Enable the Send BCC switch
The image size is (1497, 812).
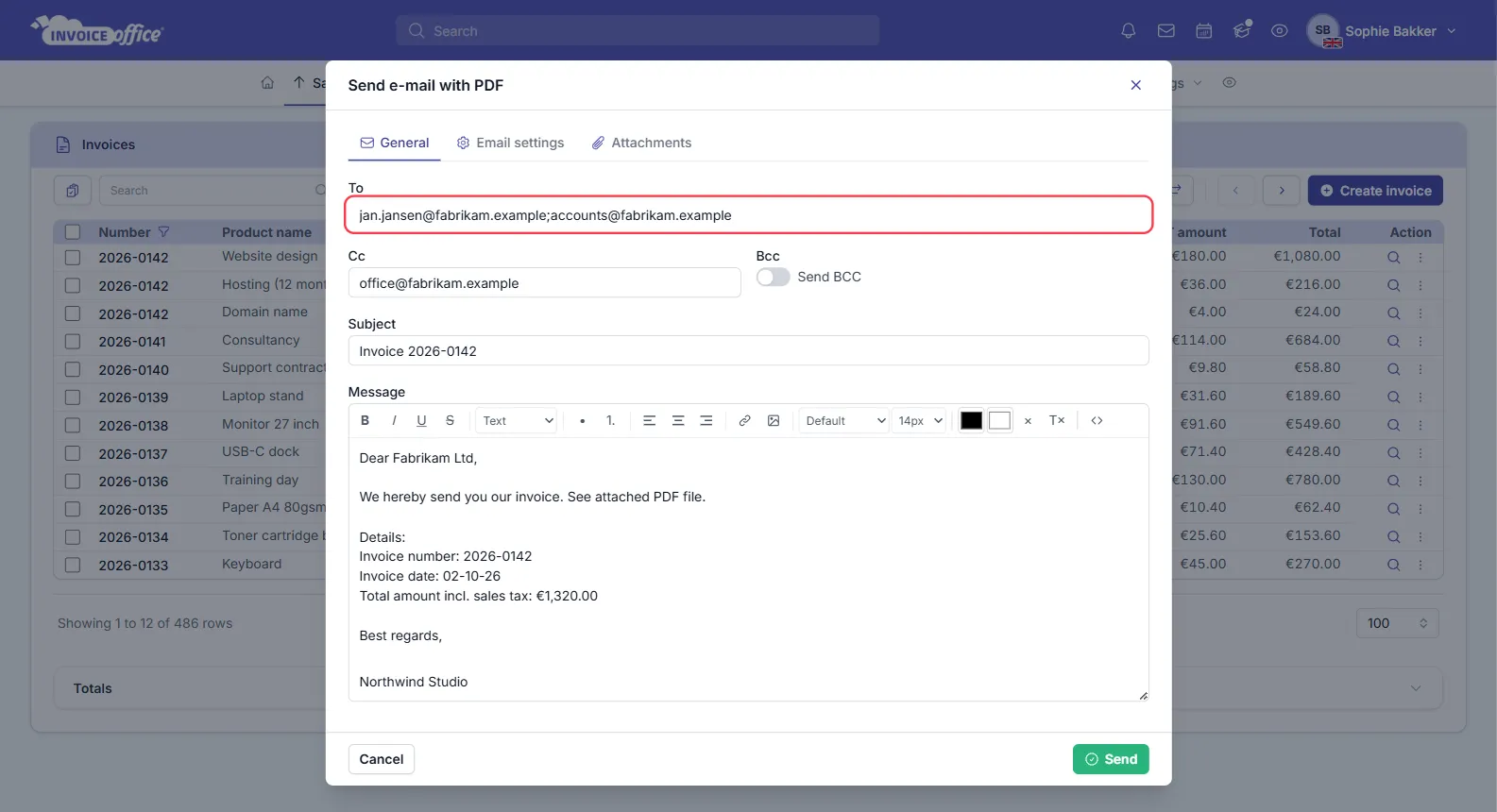point(773,277)
